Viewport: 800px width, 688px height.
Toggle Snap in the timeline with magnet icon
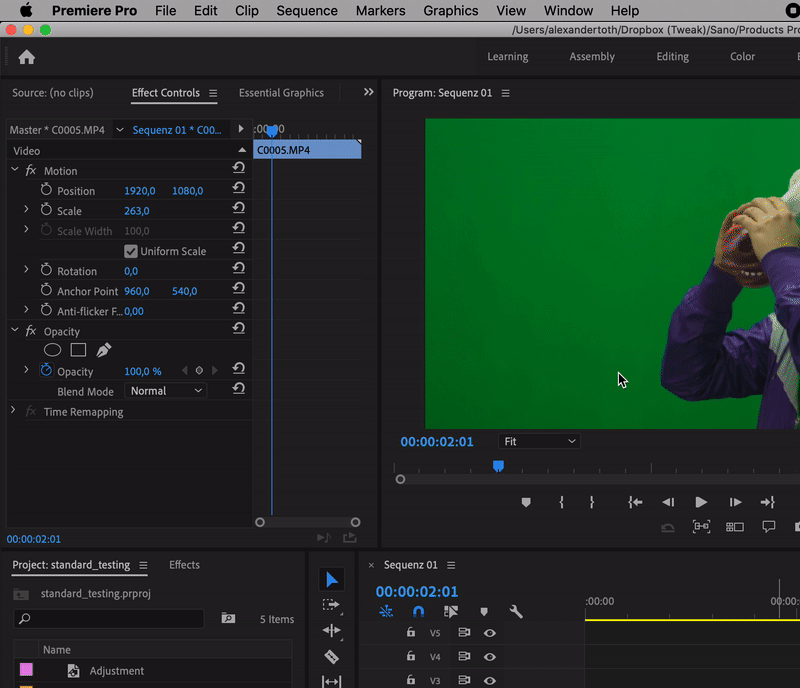point(418,612)
